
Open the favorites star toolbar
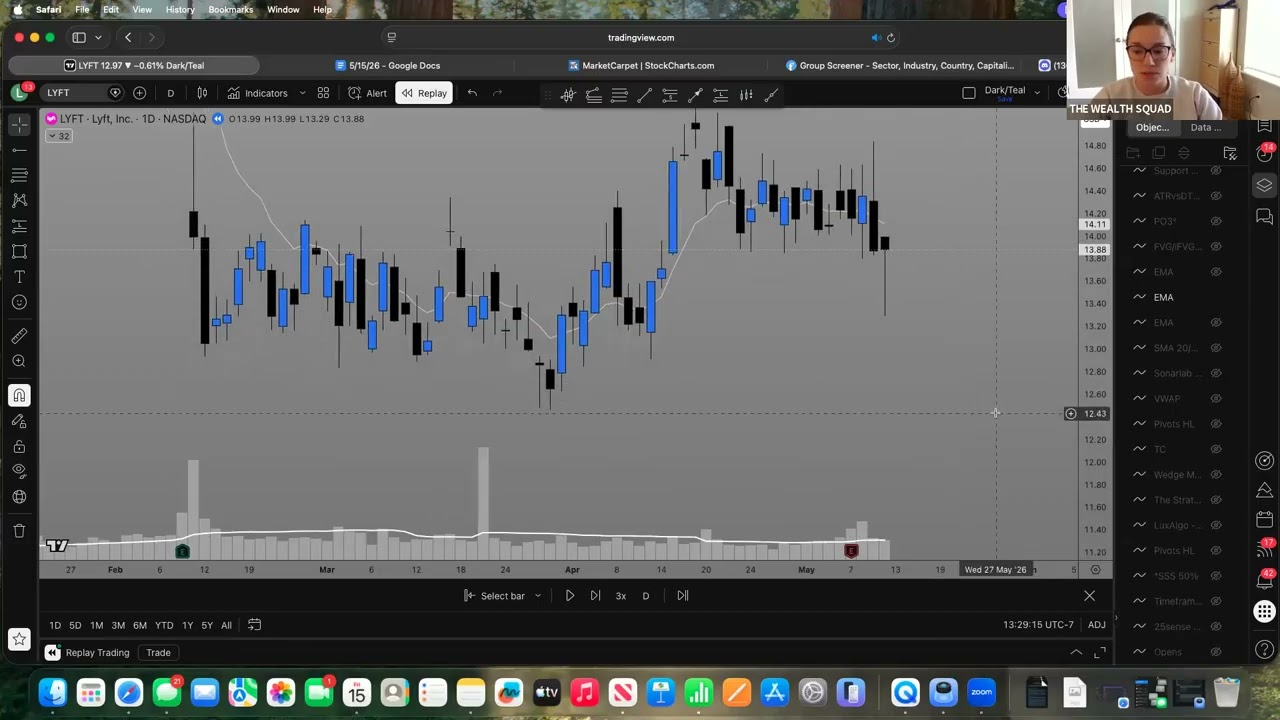point(19,638)
